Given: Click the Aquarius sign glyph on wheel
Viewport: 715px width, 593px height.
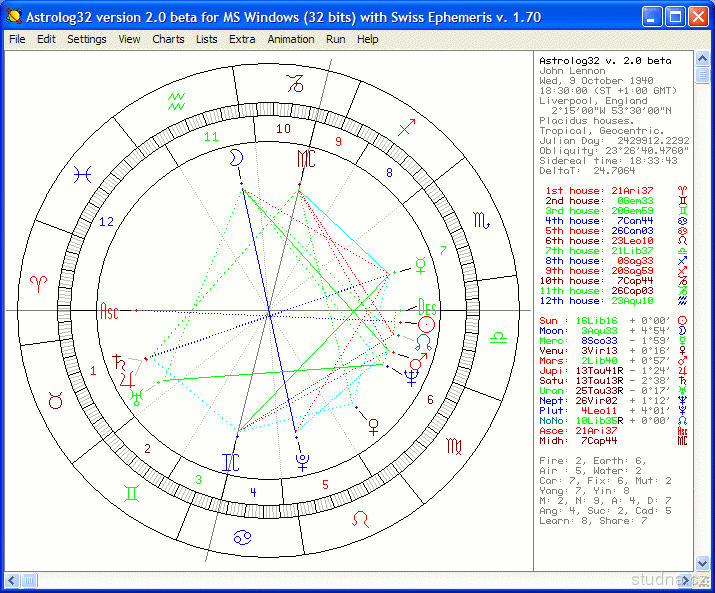Looking at the screenshot, I should coord(176,101).
